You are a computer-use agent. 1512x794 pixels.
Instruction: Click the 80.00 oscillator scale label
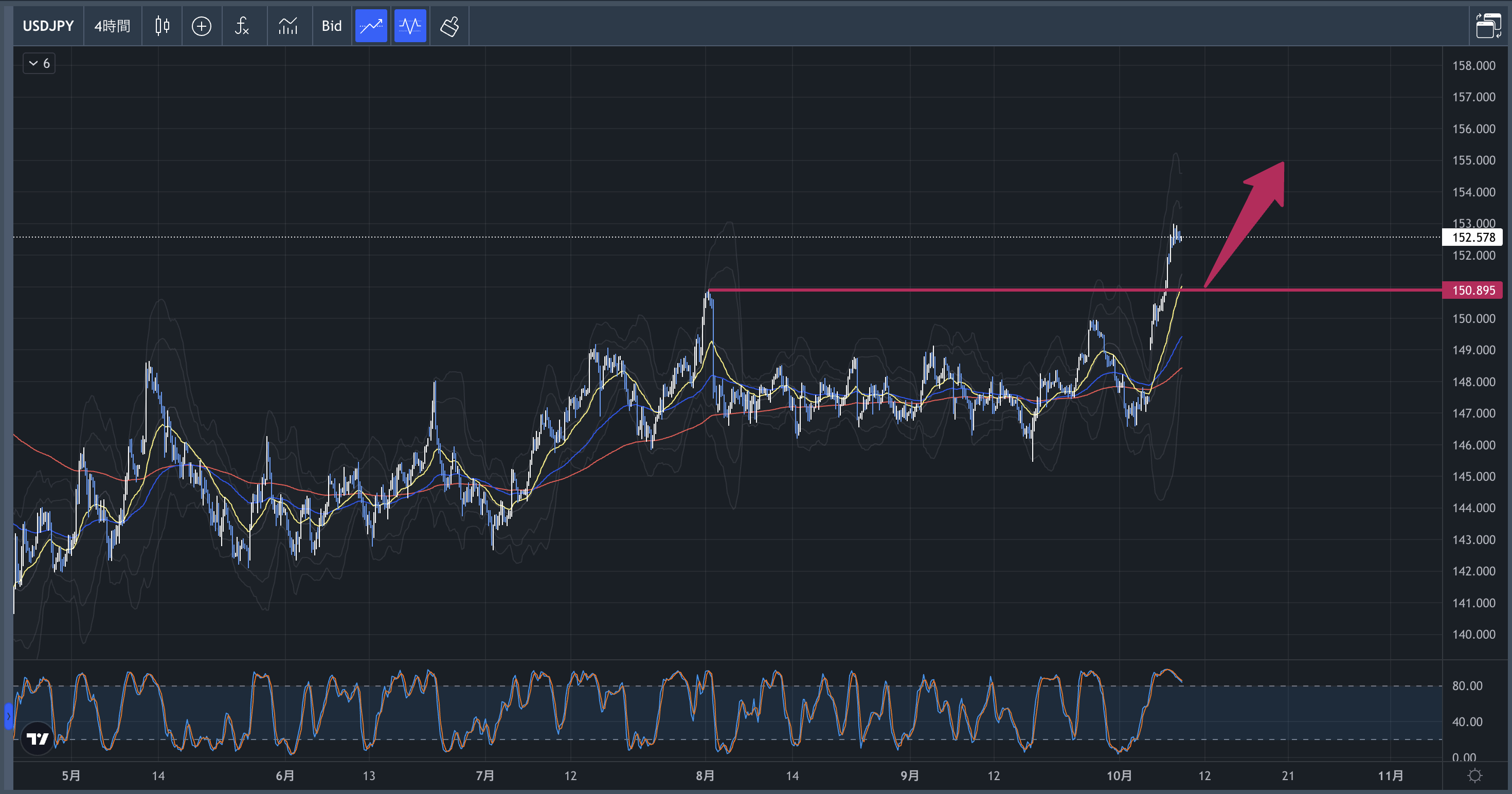pos(1467,685)
